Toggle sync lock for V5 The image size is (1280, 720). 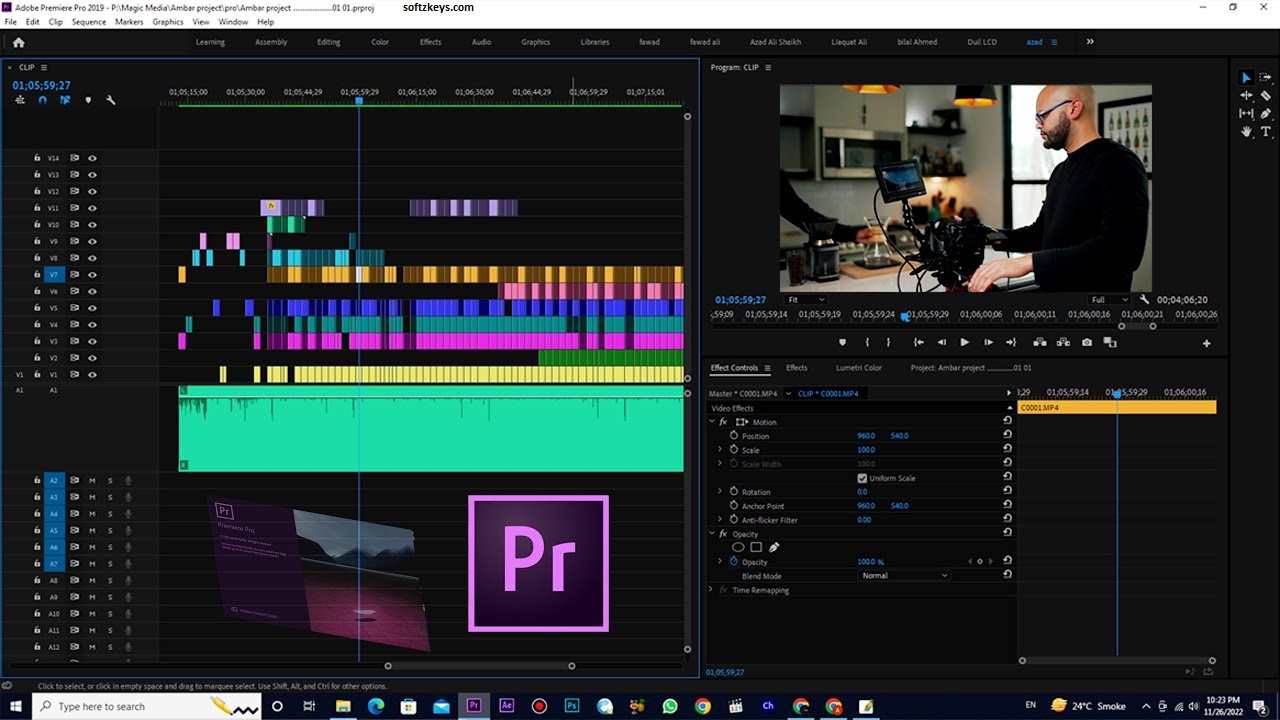click(74, 308)
